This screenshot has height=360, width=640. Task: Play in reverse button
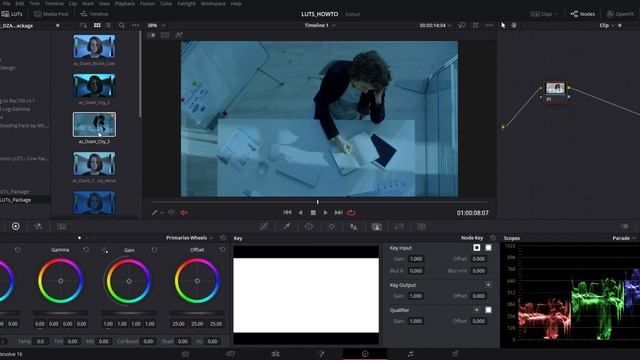click(x=300, y=213)
